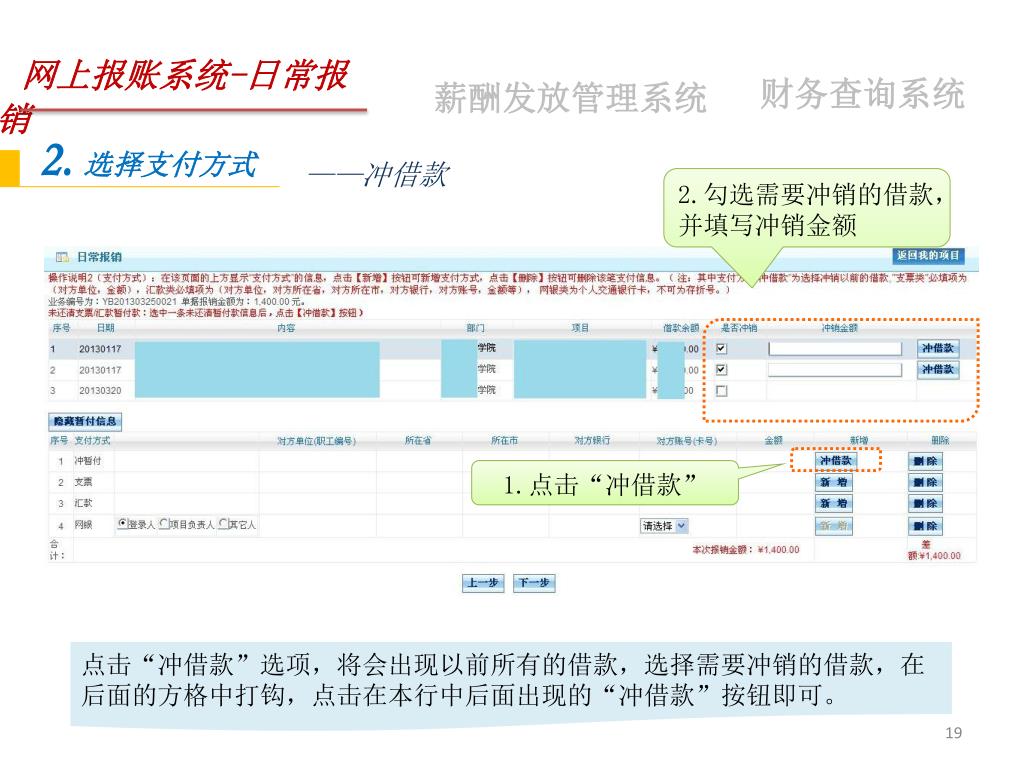This screenshot has width=1024, height=768.
Task: Open the 请选择 dropdown
Action: tap(664, 526)
